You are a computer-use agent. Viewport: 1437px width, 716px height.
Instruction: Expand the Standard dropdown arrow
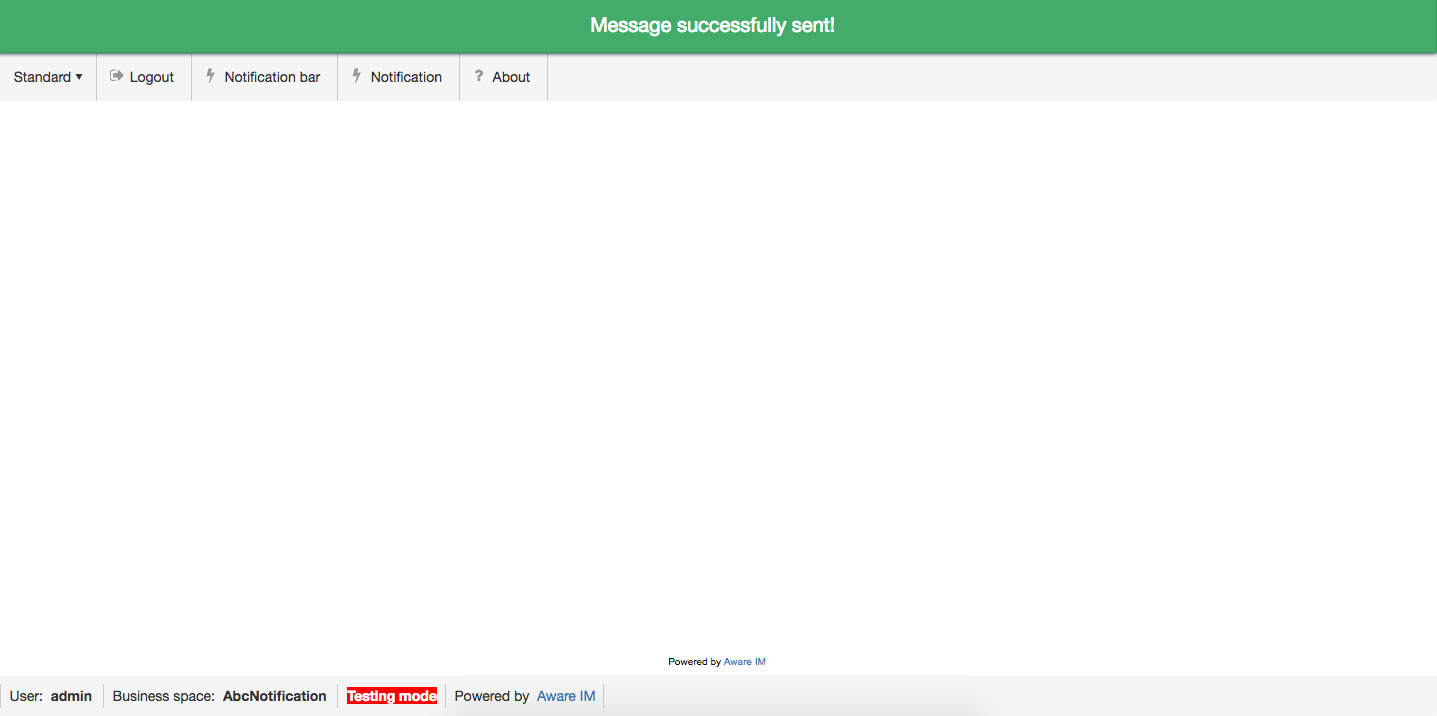(x=79, y=77)
